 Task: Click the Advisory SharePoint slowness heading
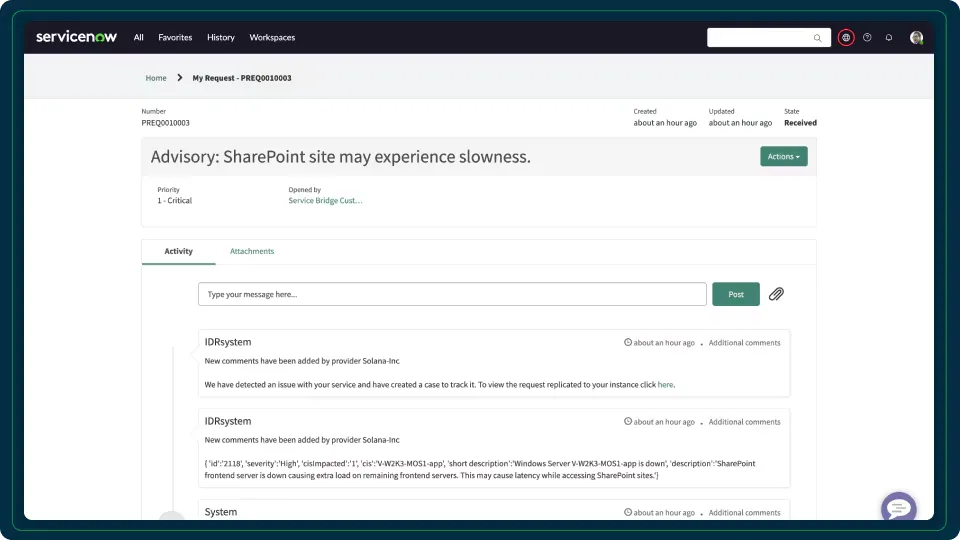tap(340, 156)
